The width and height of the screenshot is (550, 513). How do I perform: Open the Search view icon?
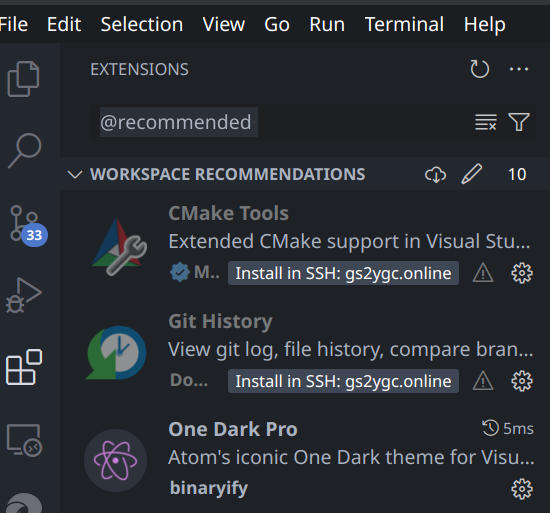25,150
